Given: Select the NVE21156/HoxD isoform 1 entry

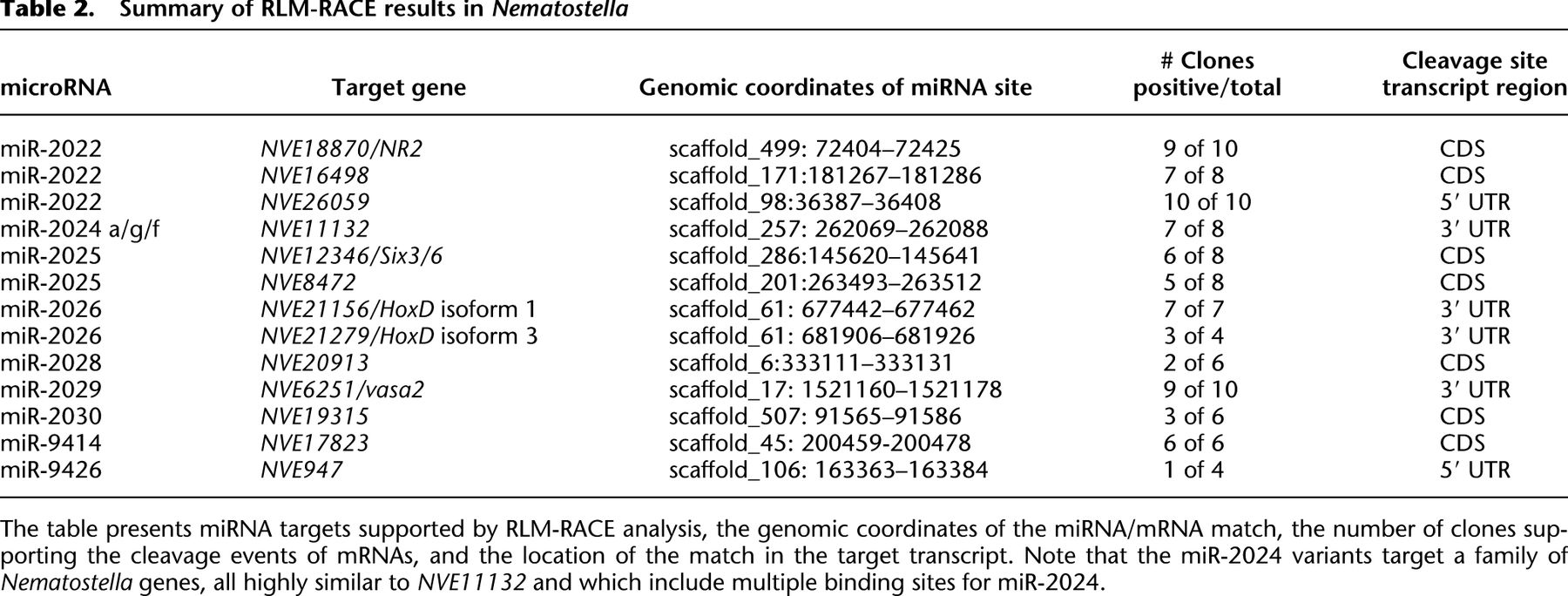Looking at the screenshot, I should pos(398,309).
